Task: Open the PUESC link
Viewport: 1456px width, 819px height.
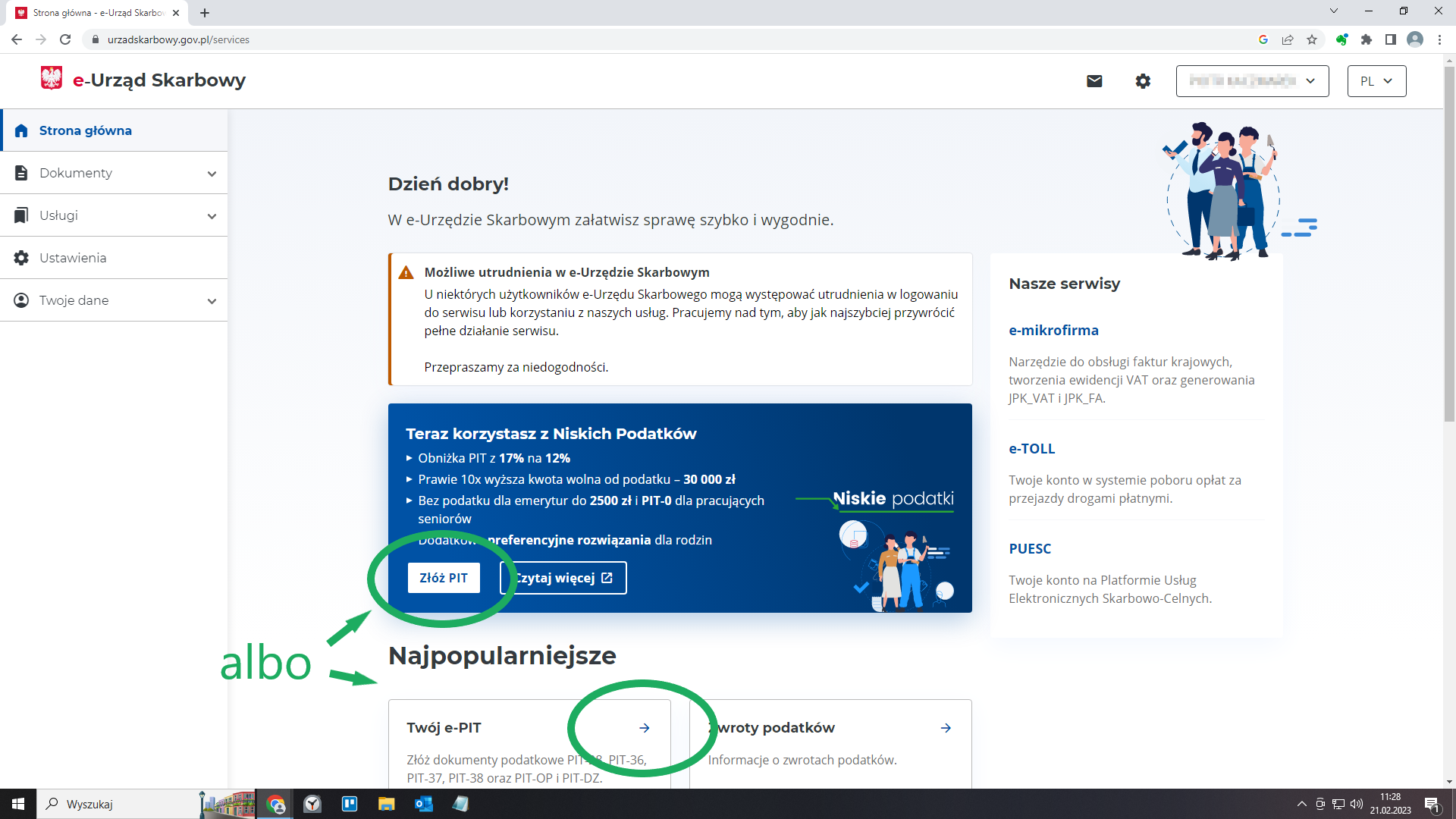Action: [1030, 549]
